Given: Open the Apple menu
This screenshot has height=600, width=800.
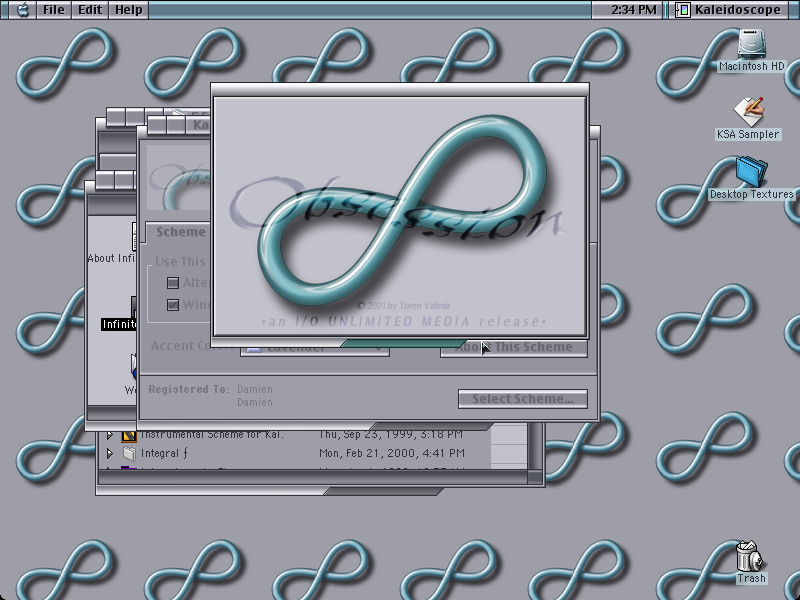Looking at the screenshot, I should coord(22,10).
